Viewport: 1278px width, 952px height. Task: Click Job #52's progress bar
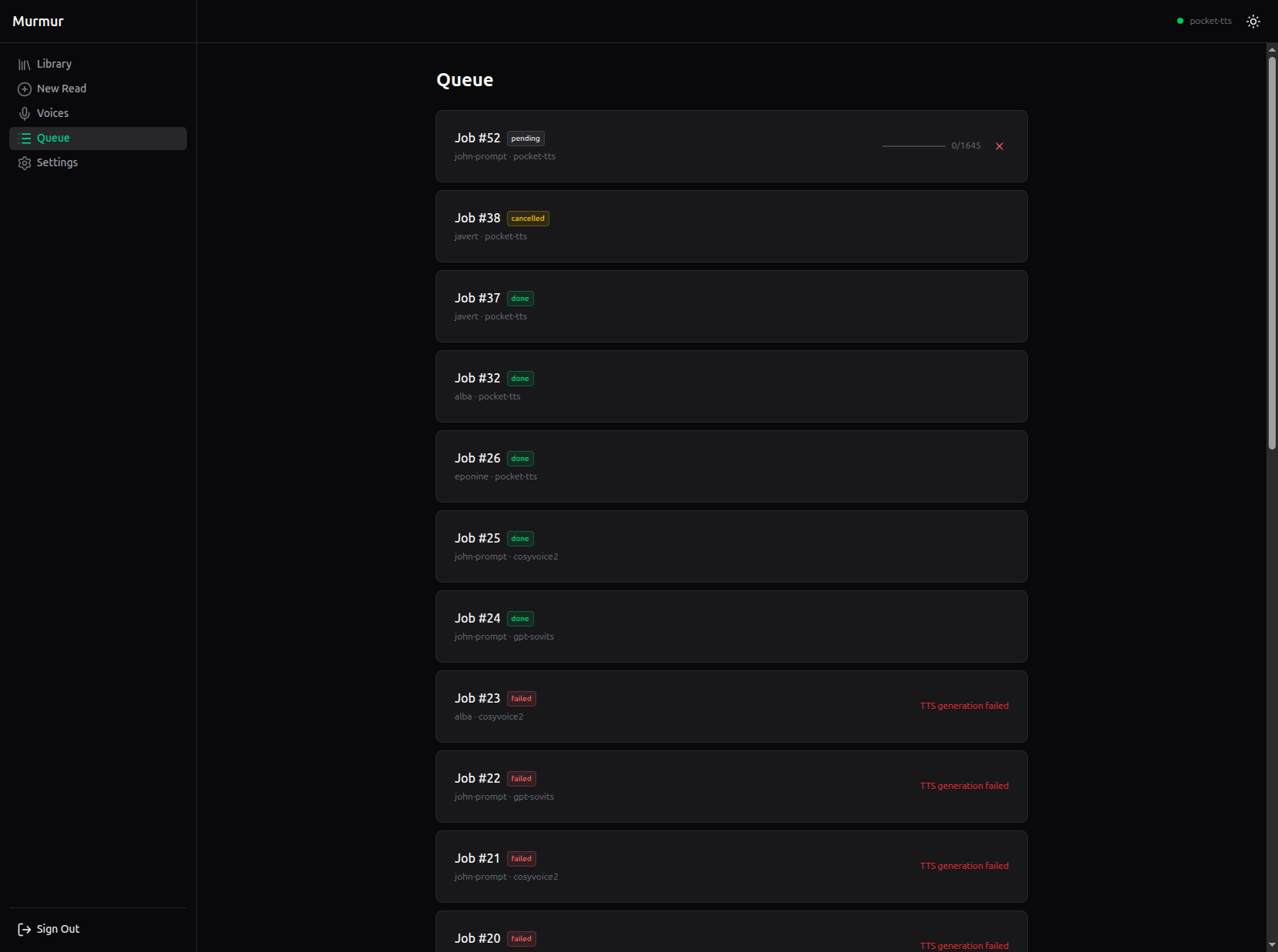click(913, 145)
